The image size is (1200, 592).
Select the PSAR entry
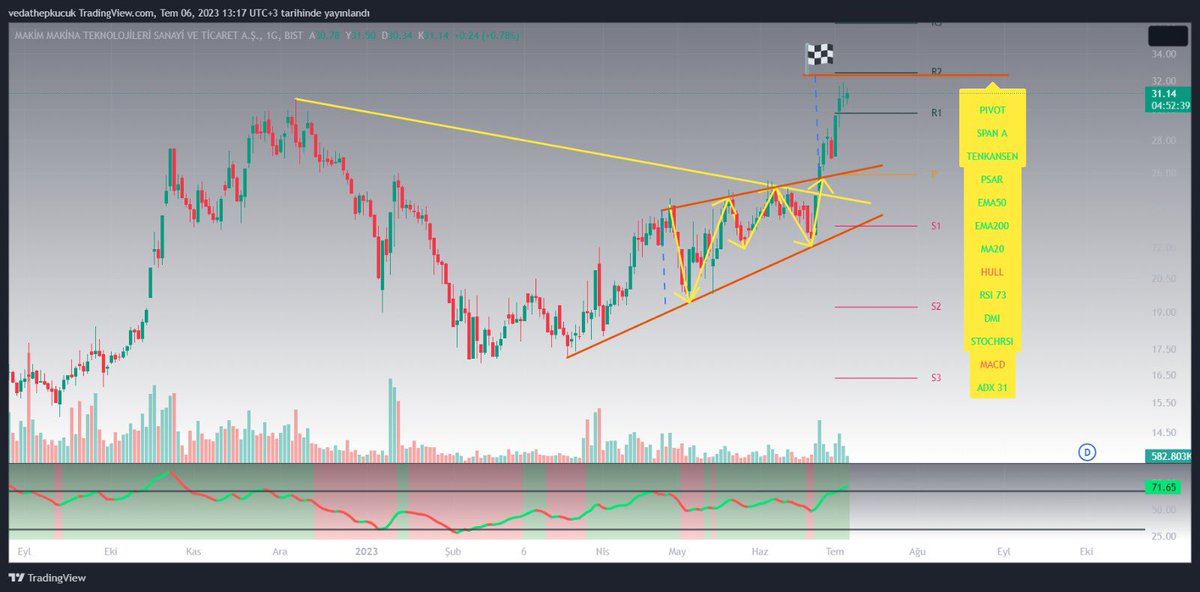pos(992,180)
